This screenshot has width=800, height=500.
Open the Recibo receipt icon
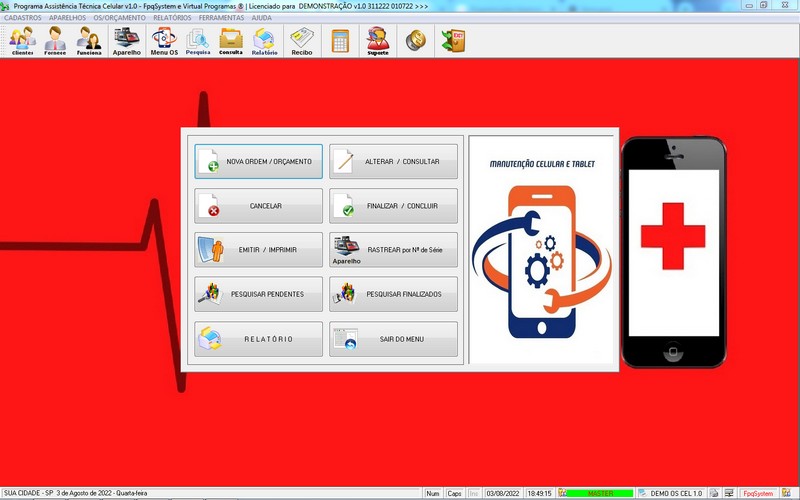(x=302, y=40)
